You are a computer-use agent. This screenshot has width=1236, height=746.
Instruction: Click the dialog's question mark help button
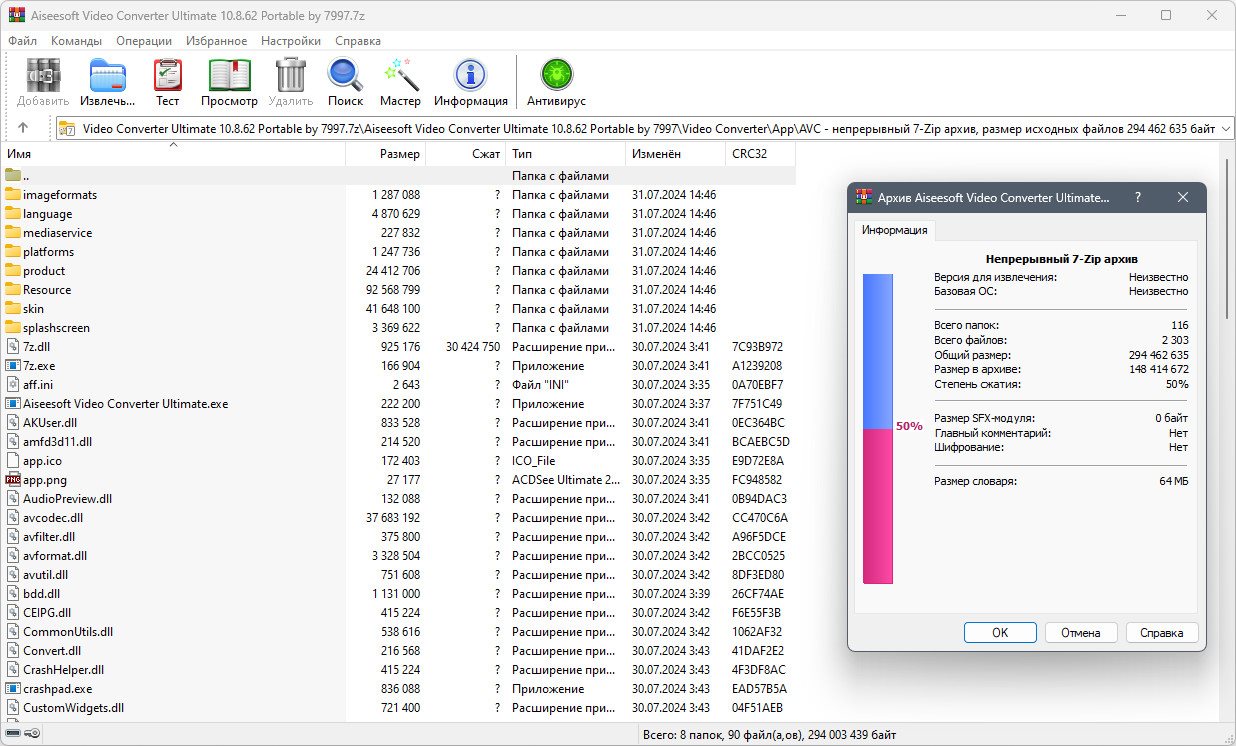pos(1137,198)
